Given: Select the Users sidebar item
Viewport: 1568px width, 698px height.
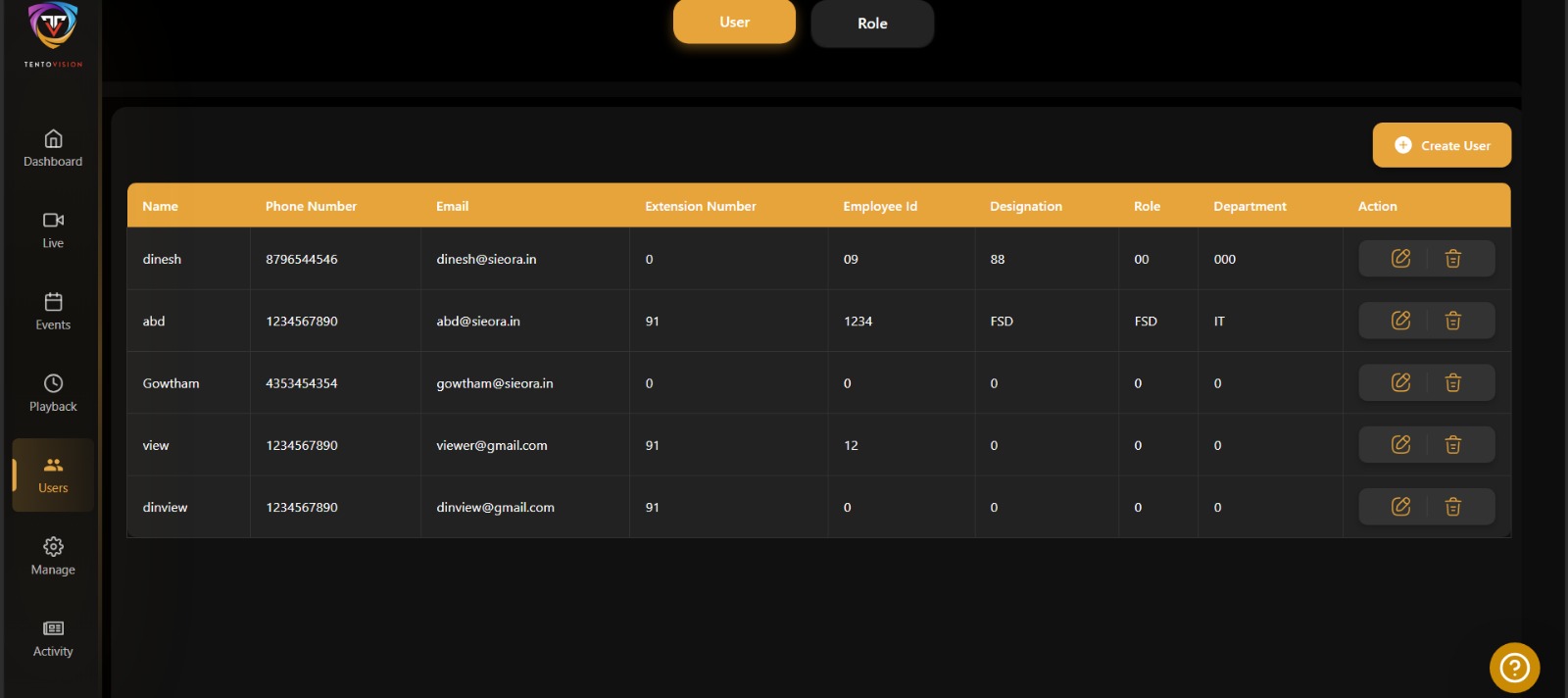Looking at the screenshot, I should click(53, 474).
